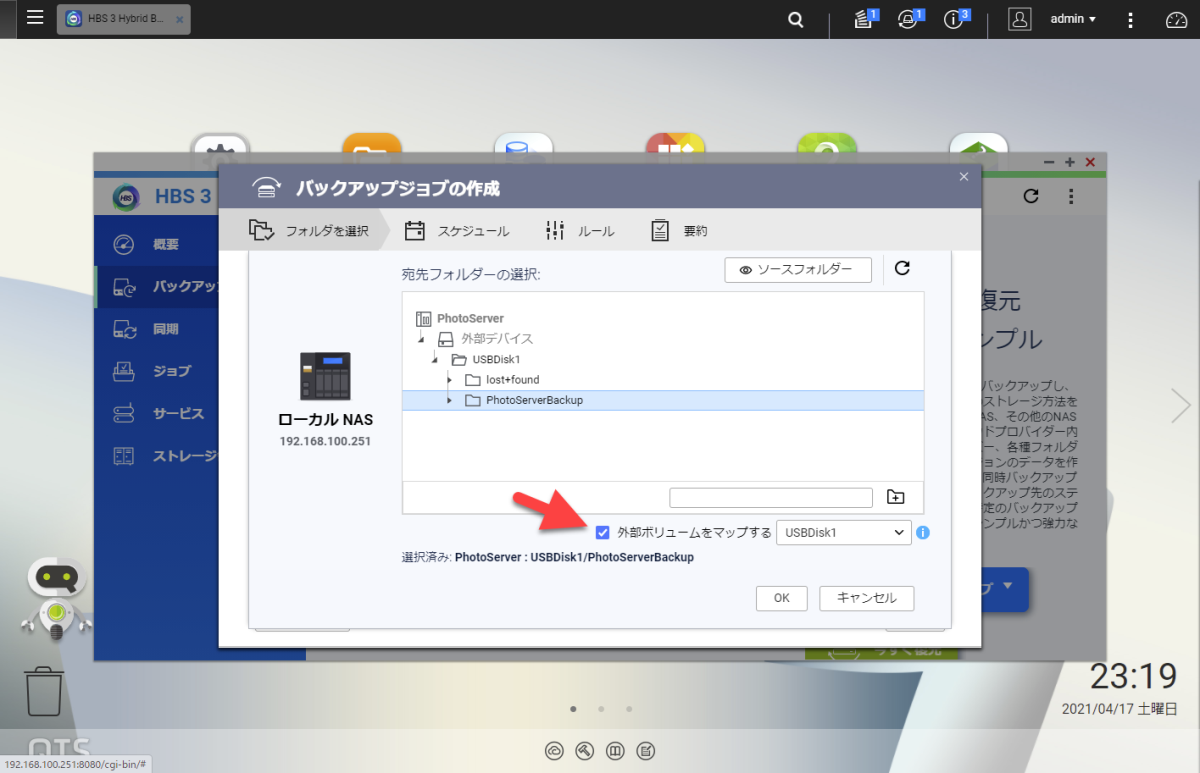Open the desktop trash bin
1200x773 pixels.
(44, 692)
